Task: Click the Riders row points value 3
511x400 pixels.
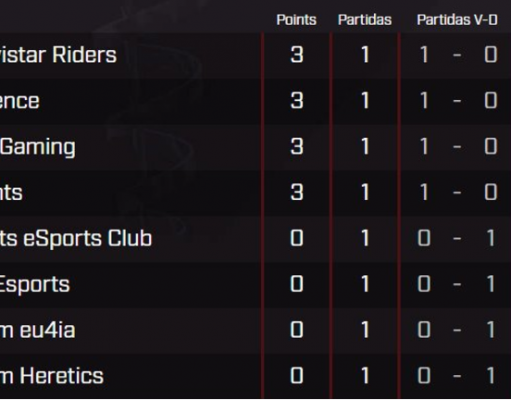Action: pyautogui.click(x=297, y=55)
